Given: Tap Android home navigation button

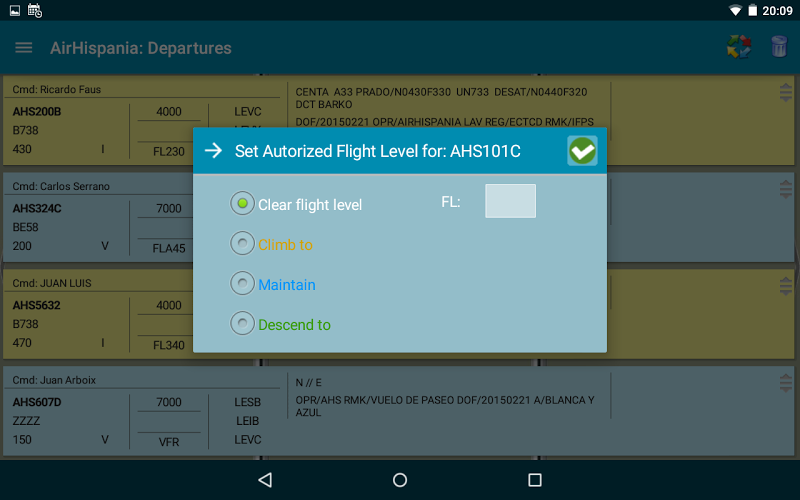Looking at the screenshot, I should click(400, 480).
